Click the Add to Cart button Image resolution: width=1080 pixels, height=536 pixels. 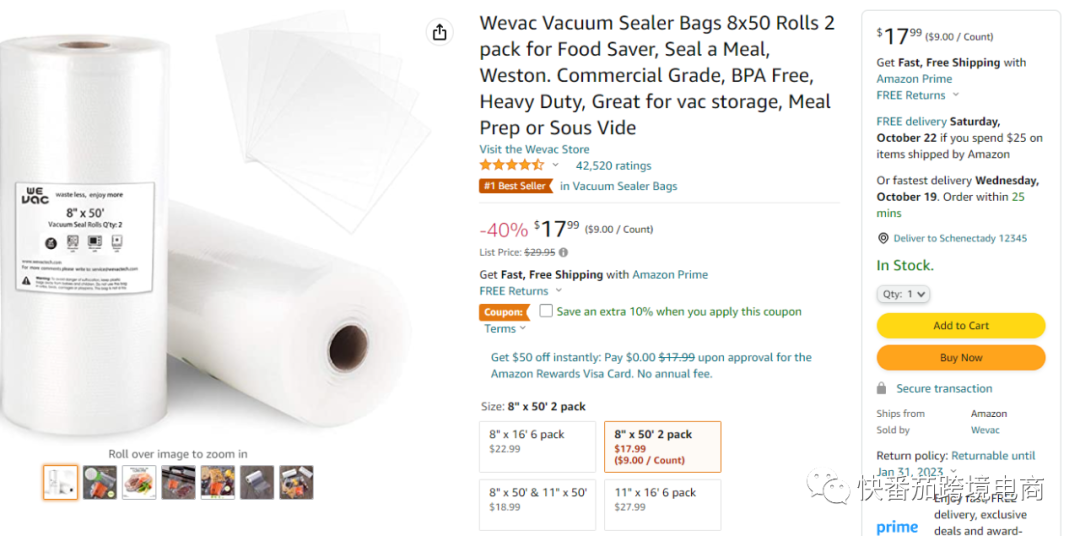click(x=961, y=325)
